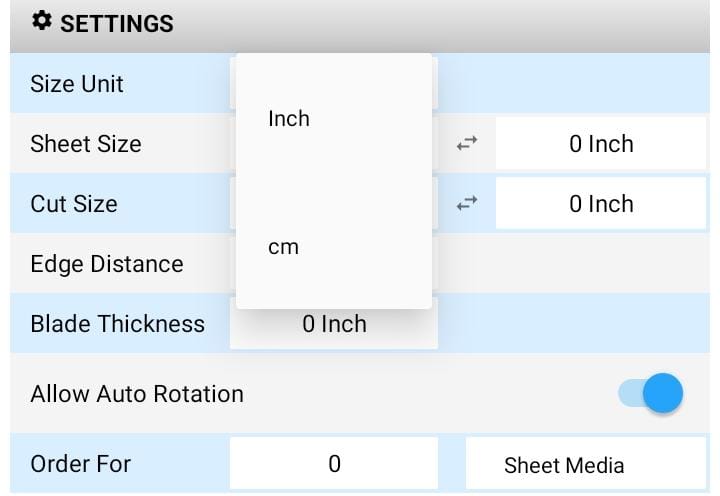Click the Edge Distance label

107,264
